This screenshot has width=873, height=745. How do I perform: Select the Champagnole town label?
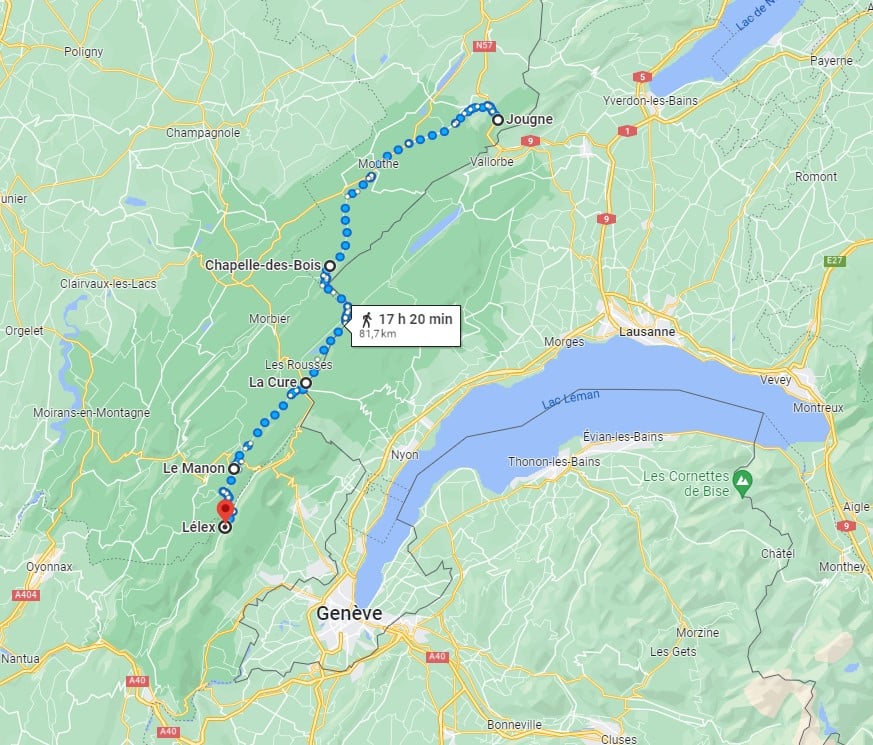203,133
